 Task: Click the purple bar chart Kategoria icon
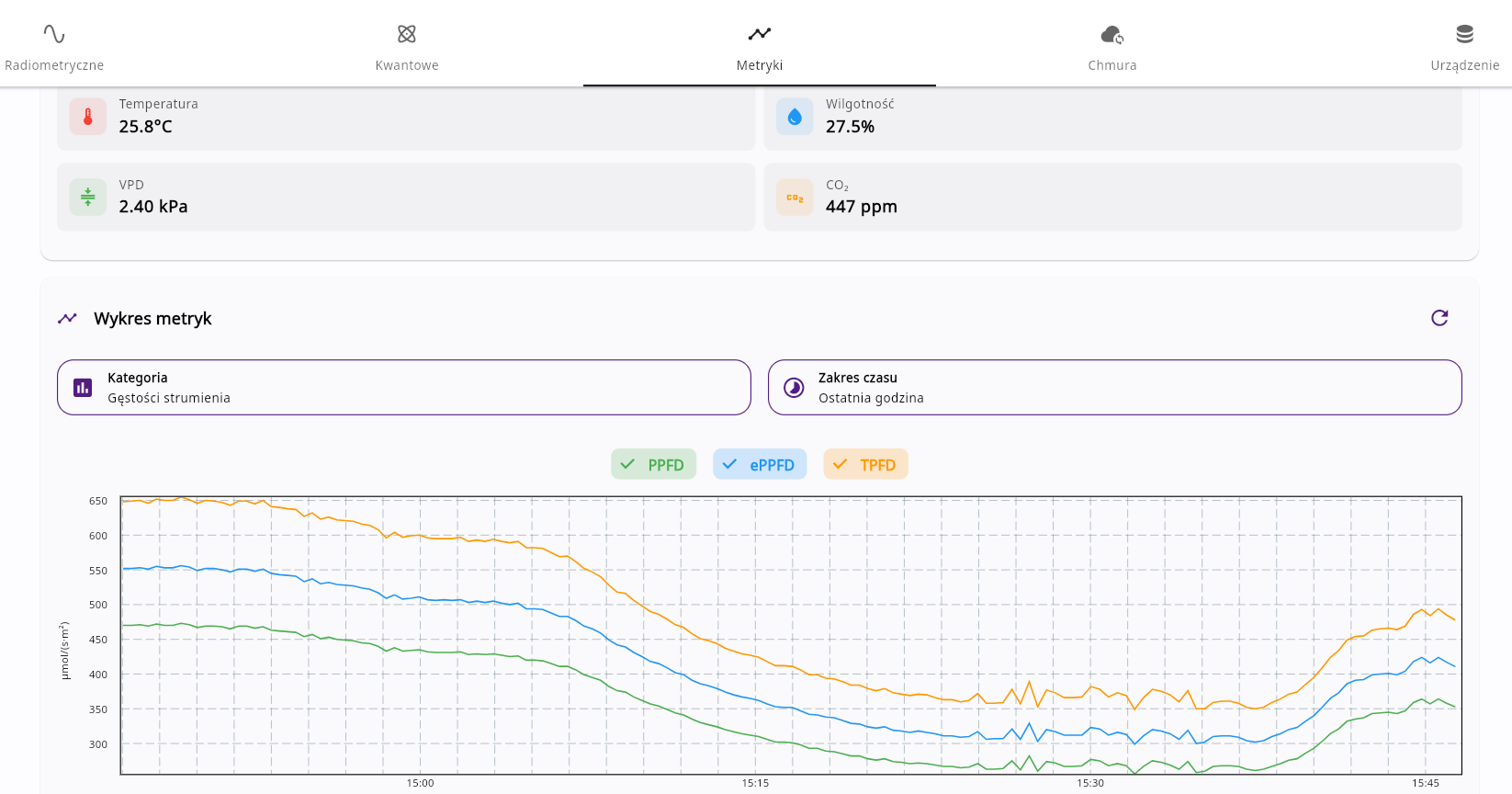[83, 388]
